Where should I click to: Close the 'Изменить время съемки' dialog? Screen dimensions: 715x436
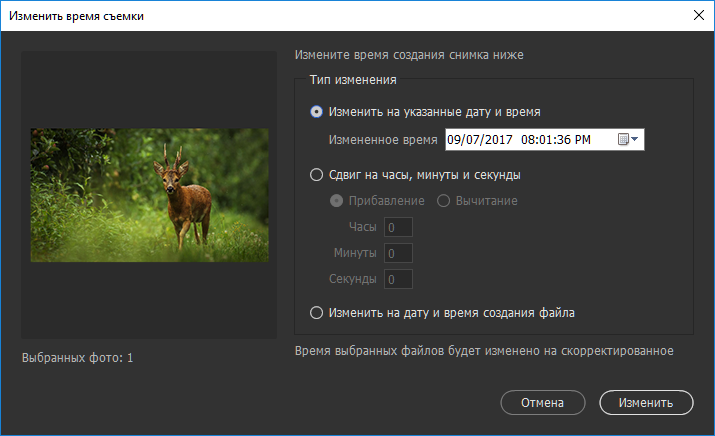click(x=699, y=16)
